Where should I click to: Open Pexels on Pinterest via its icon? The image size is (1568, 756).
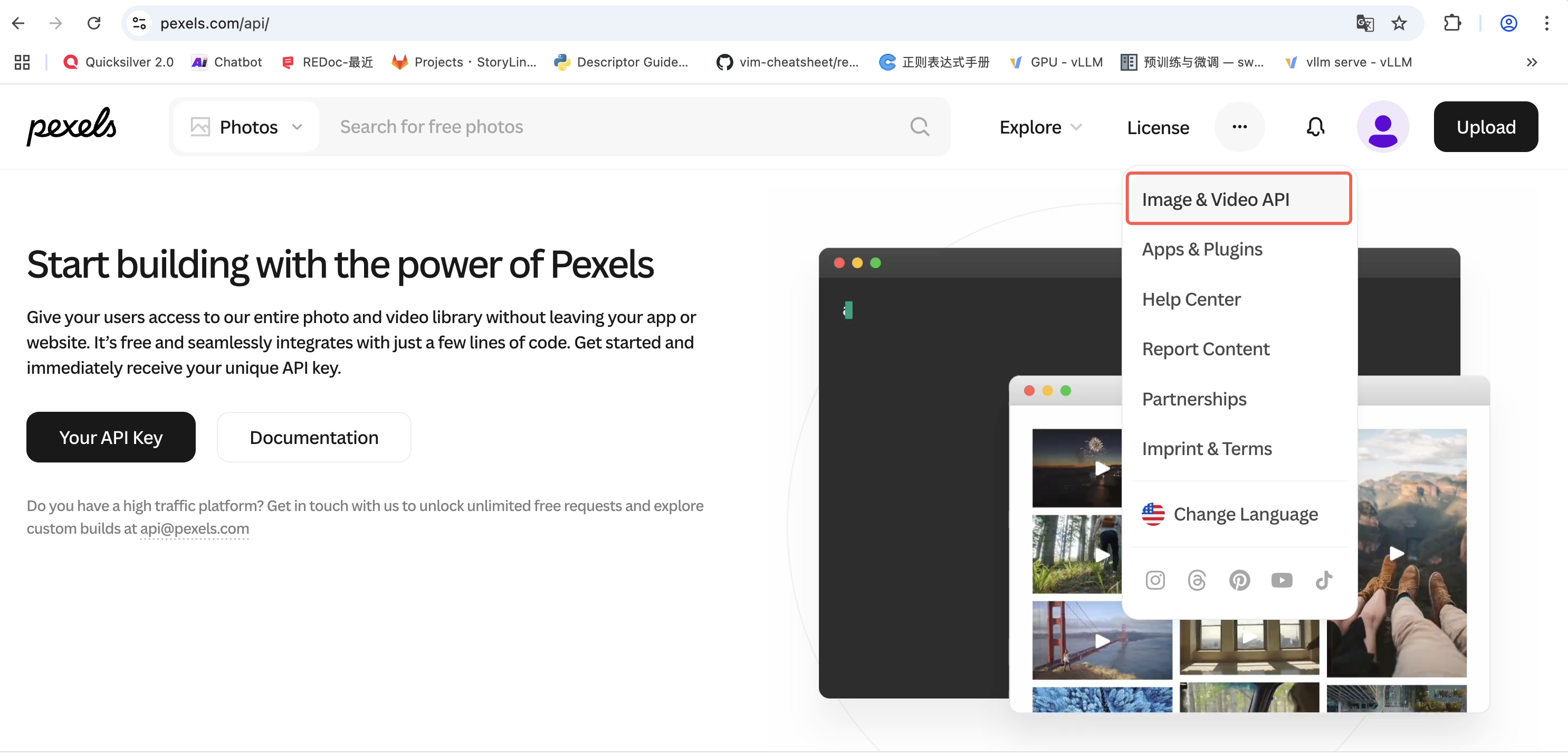[x=1240, y=580]
